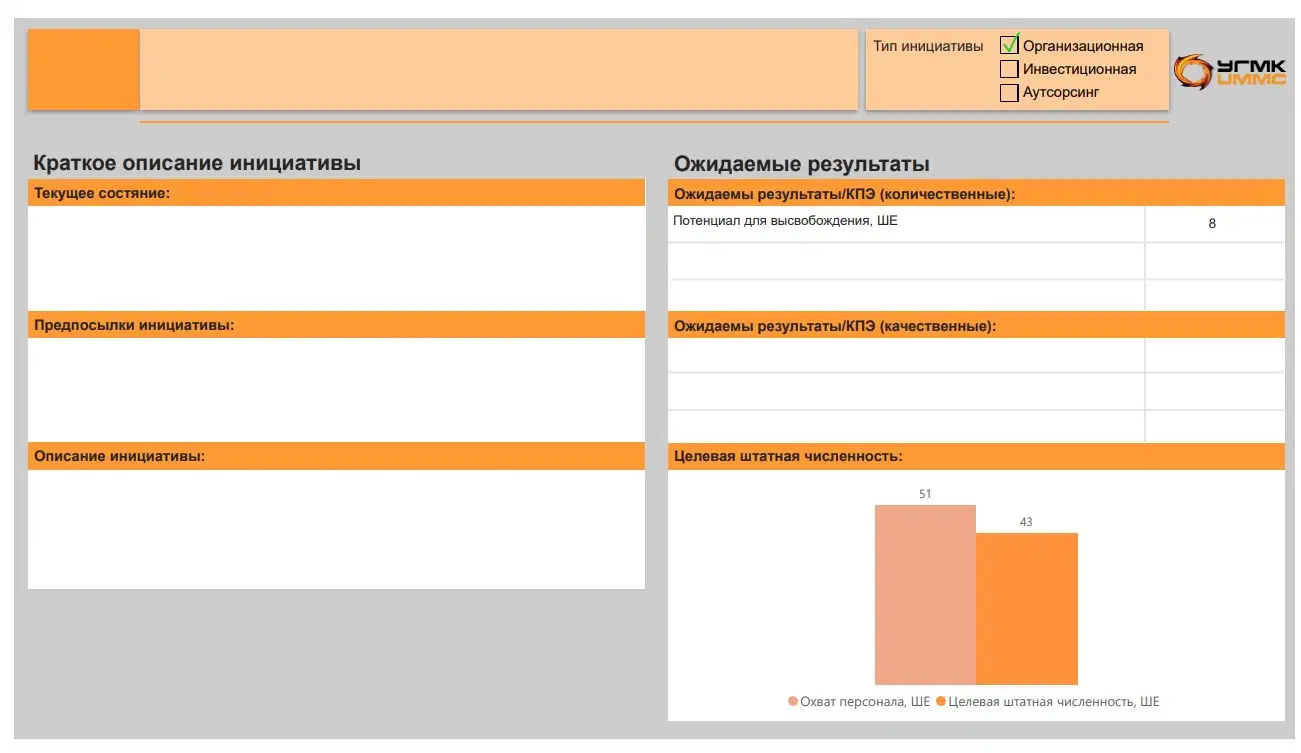Click the Ожидаемые результаты heading
Image resolution: width=1301 pixels, height=753 pixels.
click(802, 164)
